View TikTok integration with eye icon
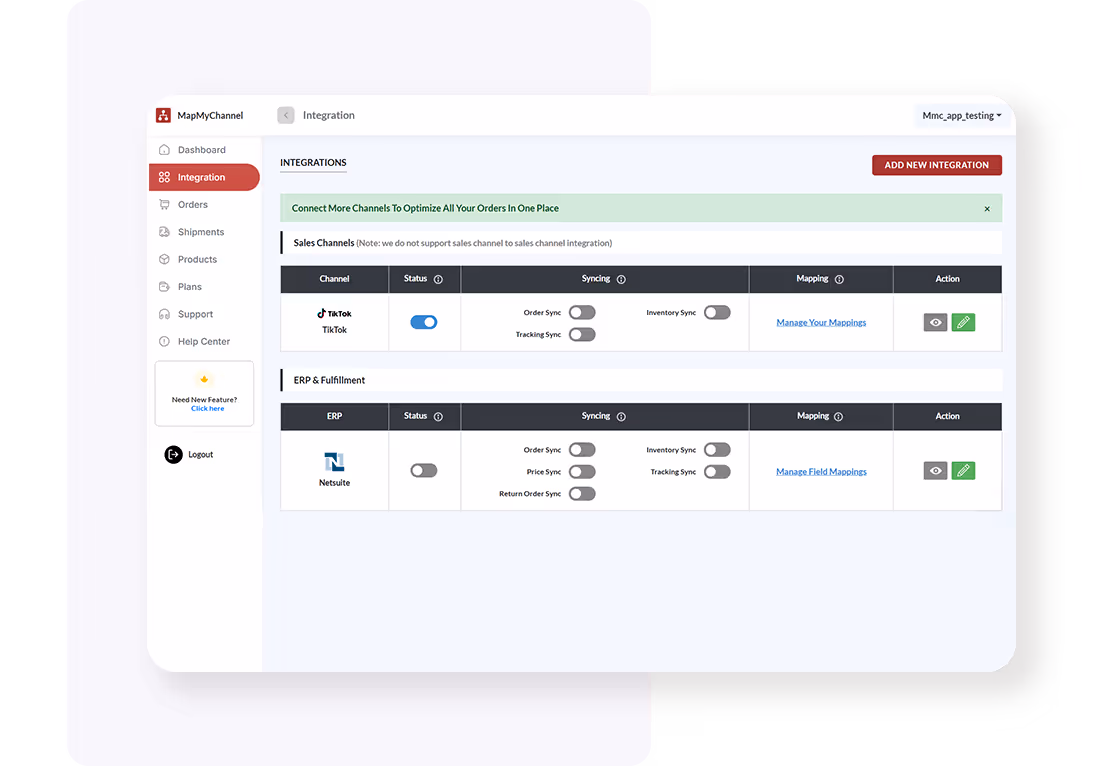 click(x=935, y=322)
